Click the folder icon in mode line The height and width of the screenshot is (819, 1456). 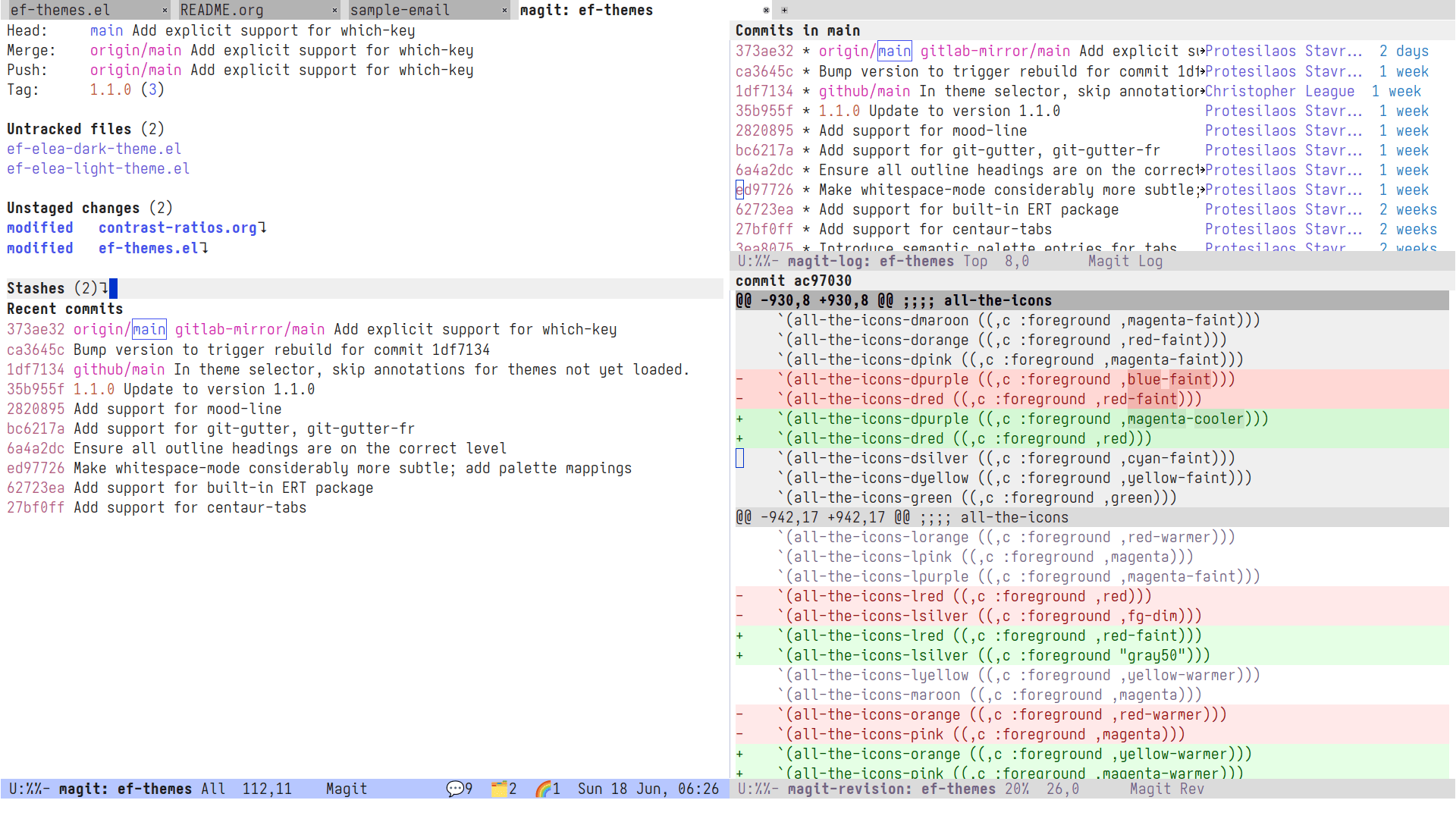(x=499, y=789)
